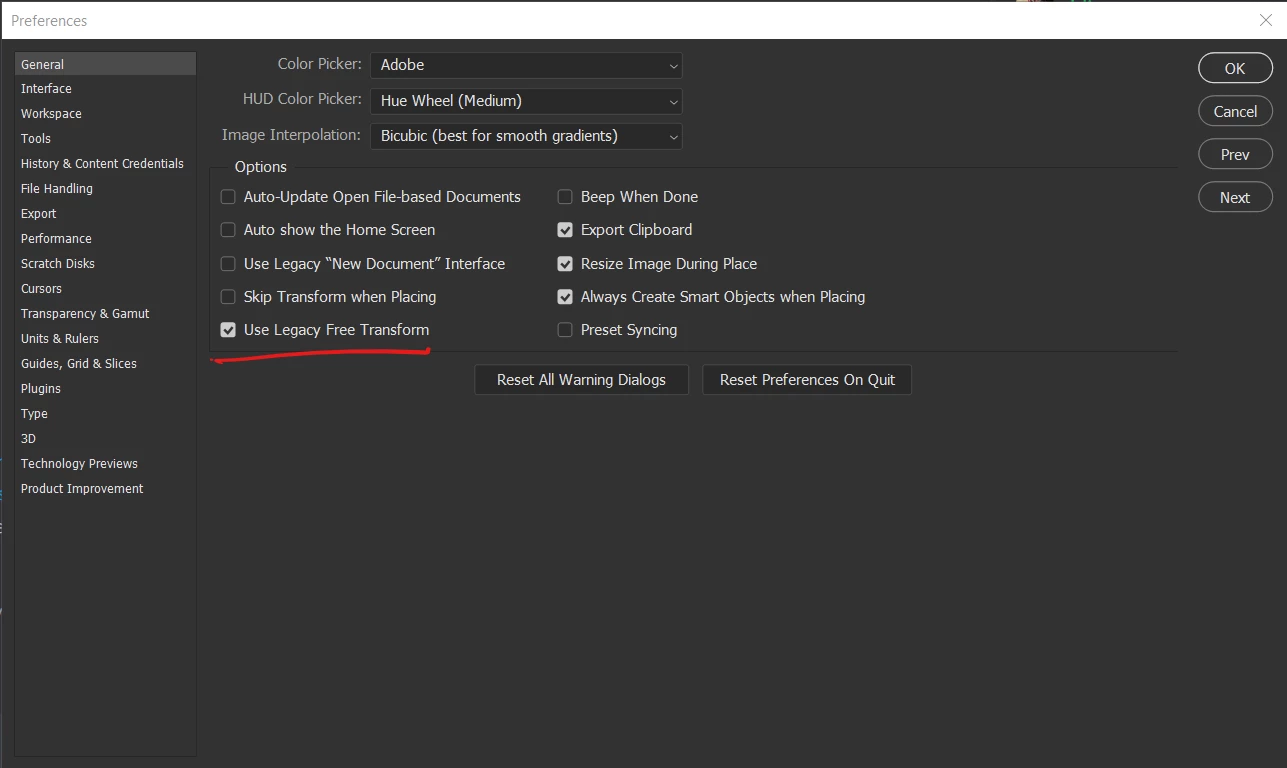The width and height of the screenshot is (1287, 768).
Task: Check Skip Transform when Placing
Action: (228, 297)
